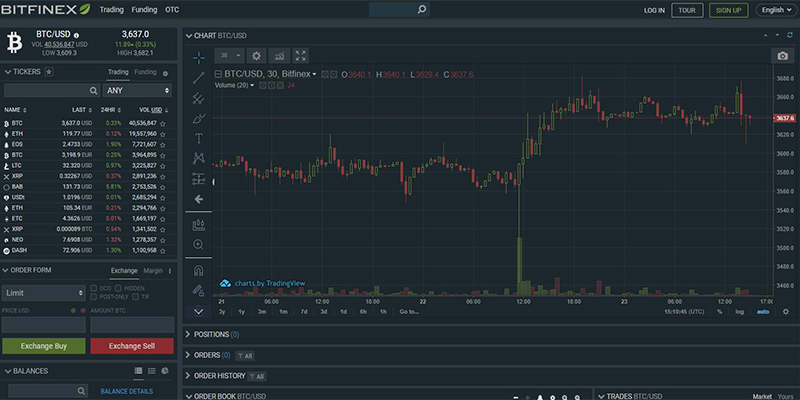Click the AMOUNT BTC input field
This screenshot has height=400, width=800.
point(132,325)
